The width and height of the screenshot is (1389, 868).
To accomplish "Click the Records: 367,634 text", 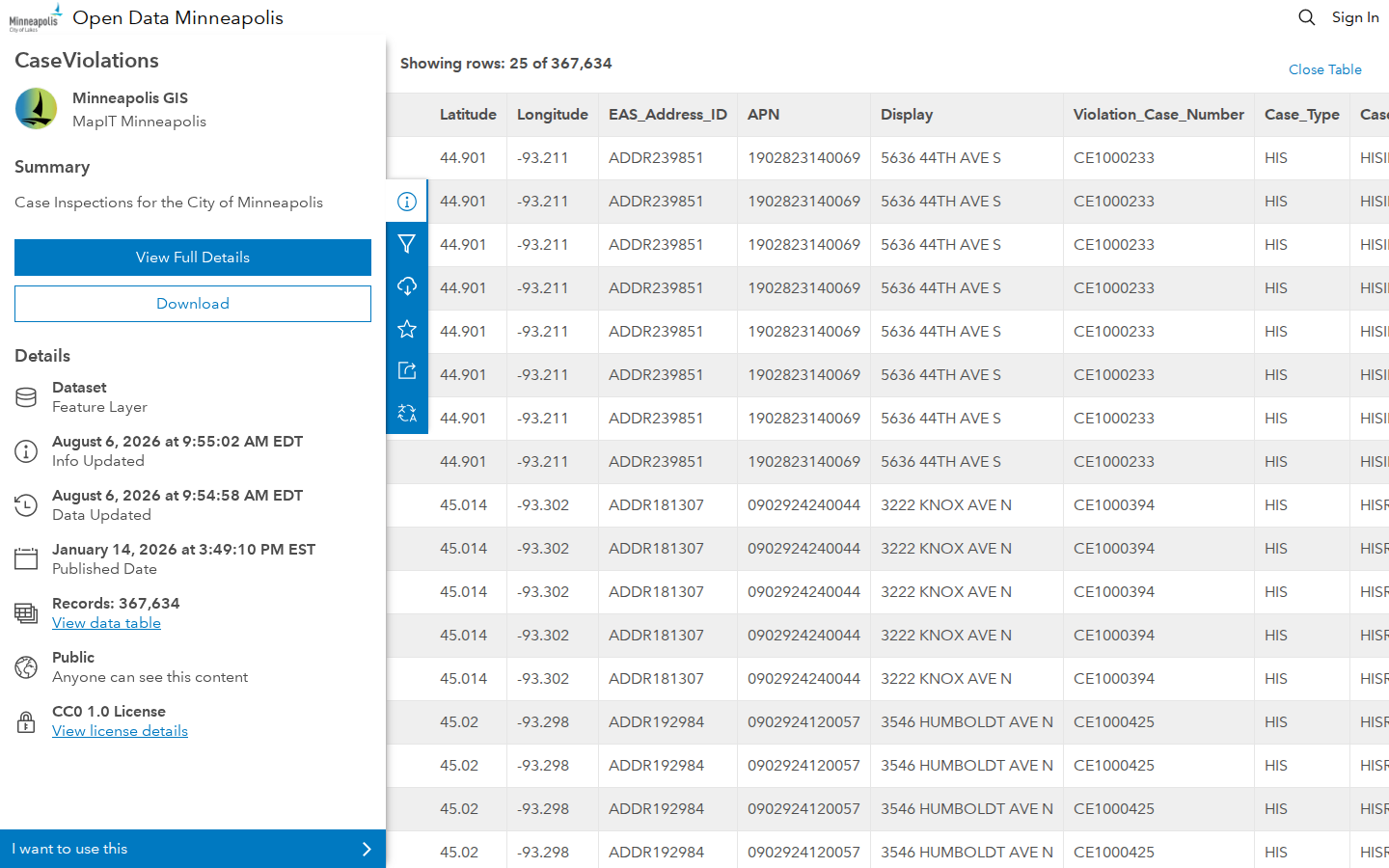I will (116, 604).
